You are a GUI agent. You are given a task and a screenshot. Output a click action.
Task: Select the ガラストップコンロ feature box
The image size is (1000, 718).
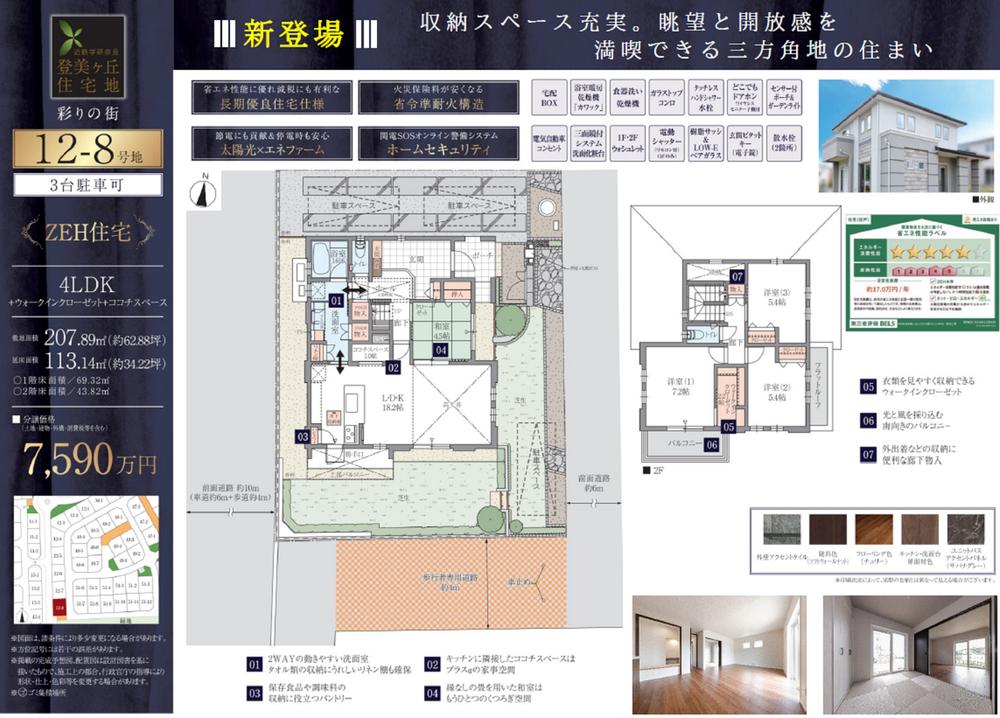666,98
